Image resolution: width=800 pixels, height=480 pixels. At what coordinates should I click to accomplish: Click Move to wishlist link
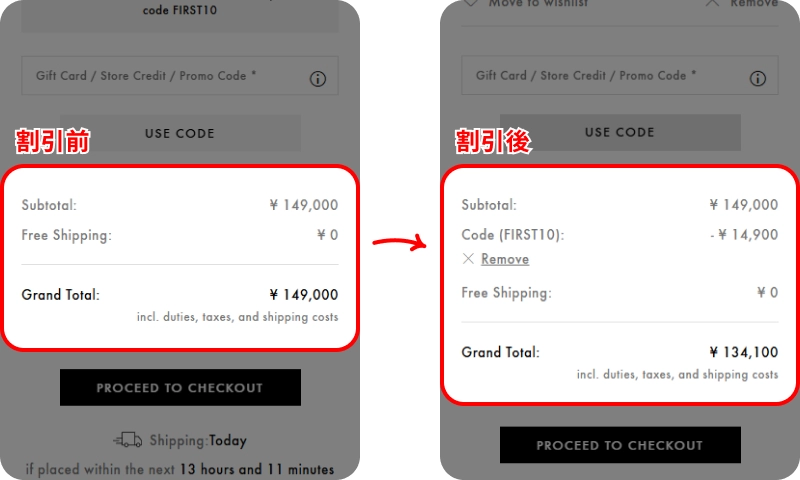(538, 4)
